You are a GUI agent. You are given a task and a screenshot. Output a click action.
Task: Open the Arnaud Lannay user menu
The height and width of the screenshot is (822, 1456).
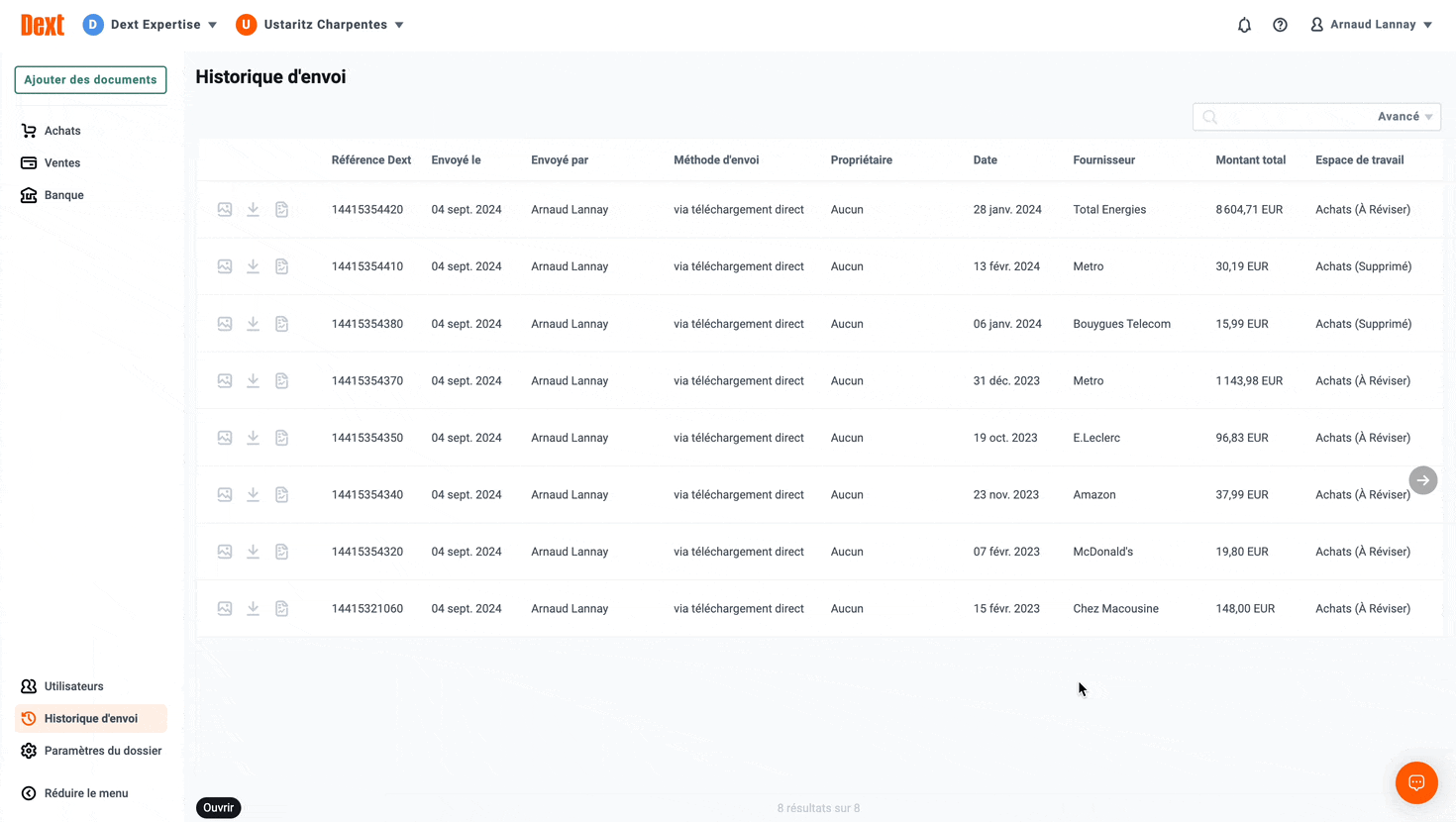1372,25
